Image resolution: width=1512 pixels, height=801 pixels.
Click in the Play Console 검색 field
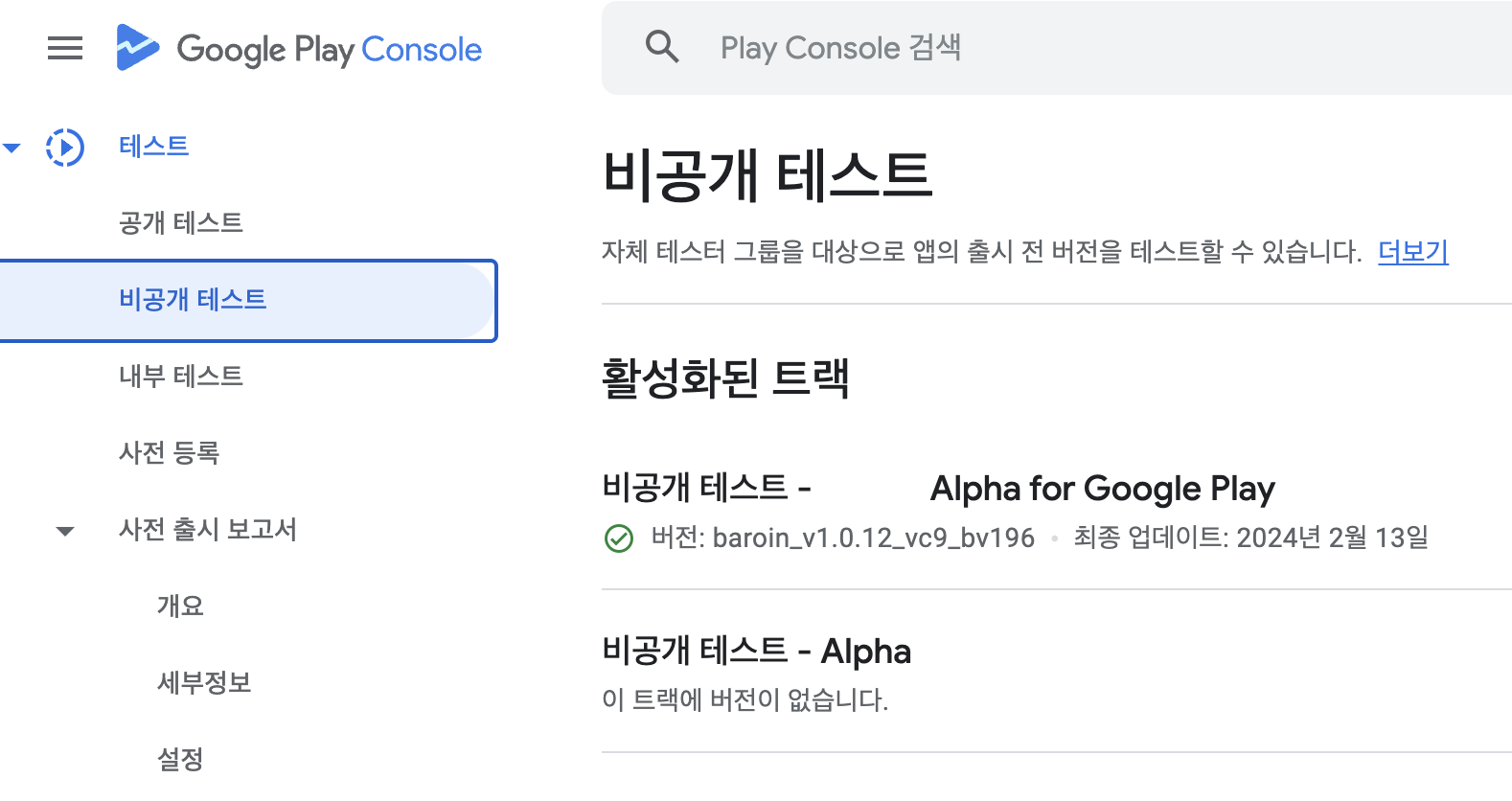tap(1054, 48)
